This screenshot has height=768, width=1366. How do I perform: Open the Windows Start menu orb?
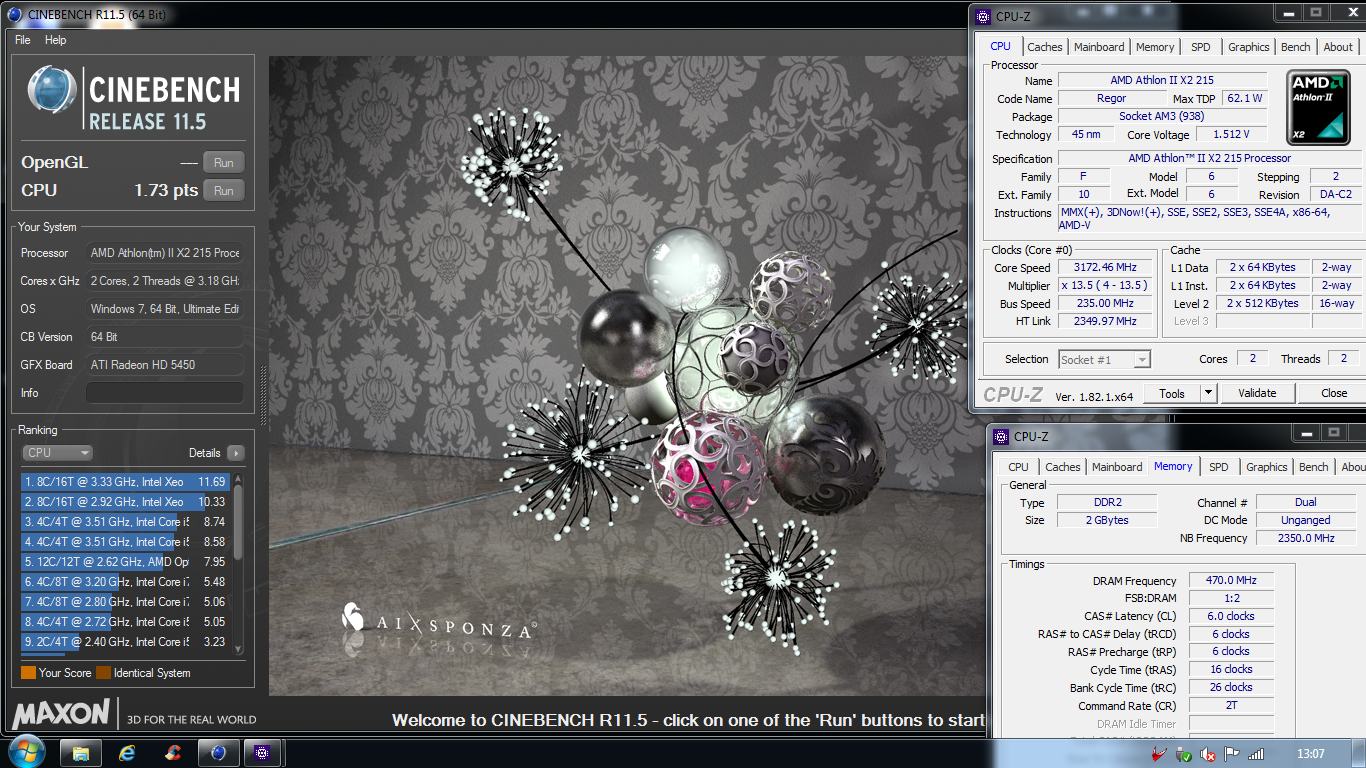coord(26,751)
